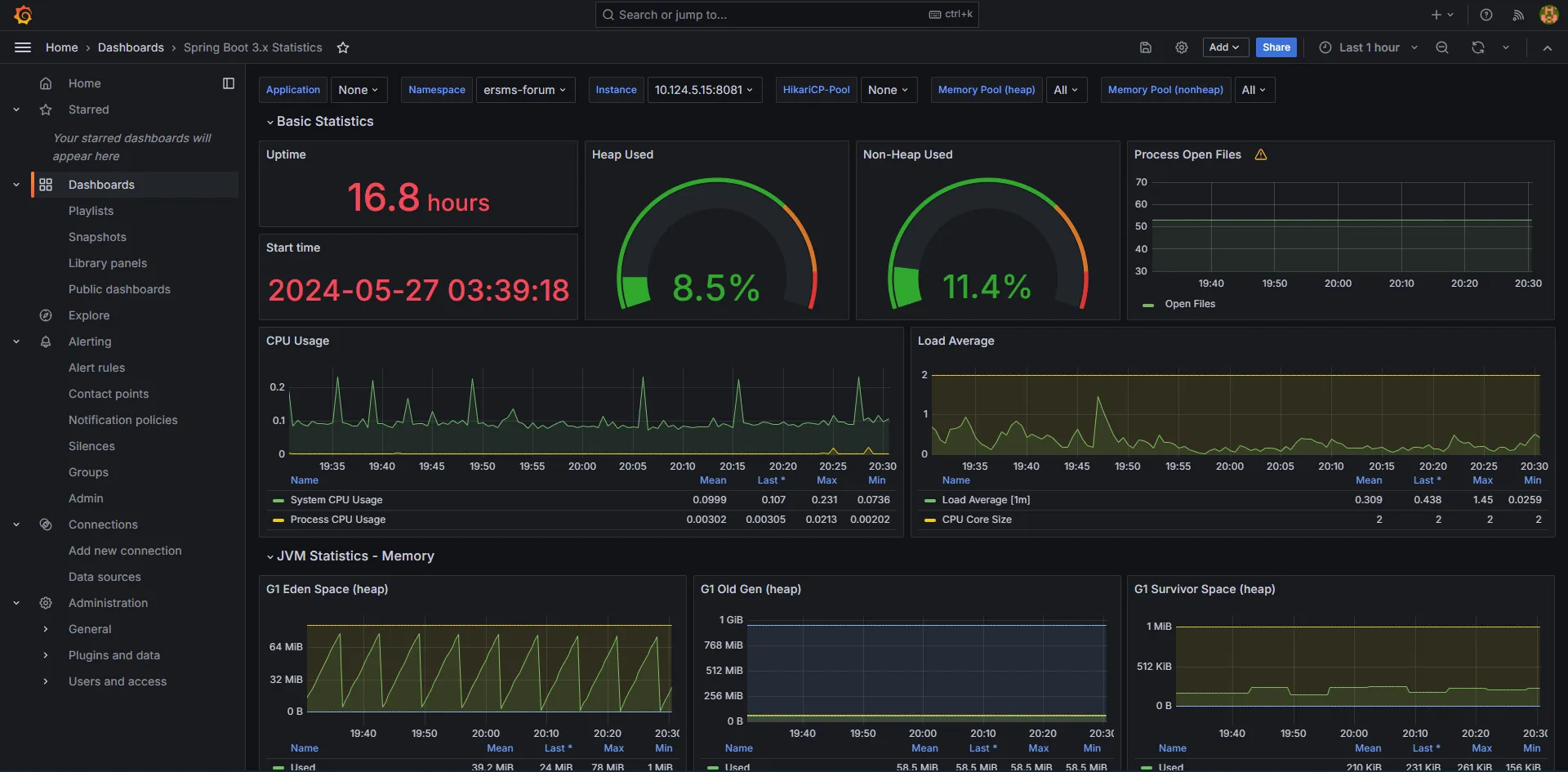The width and height of the screenshot is (1568, 772).
Task: Switch to the Dashboards breadcrumb
Action: point(131,47)
